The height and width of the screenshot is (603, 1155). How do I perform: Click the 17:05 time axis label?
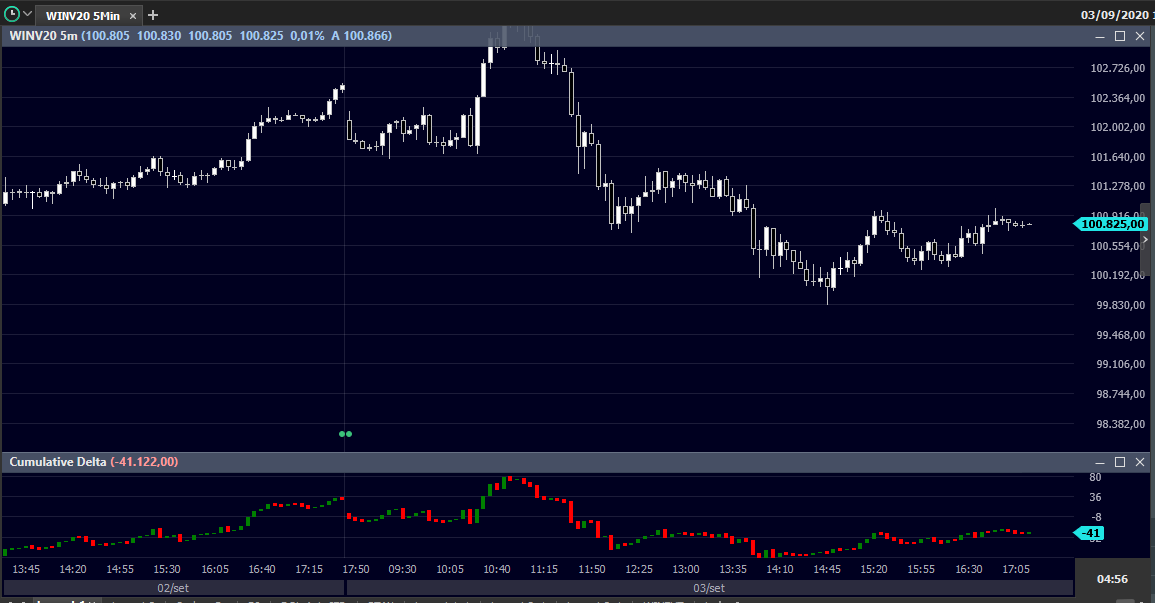coord(1016,569)
